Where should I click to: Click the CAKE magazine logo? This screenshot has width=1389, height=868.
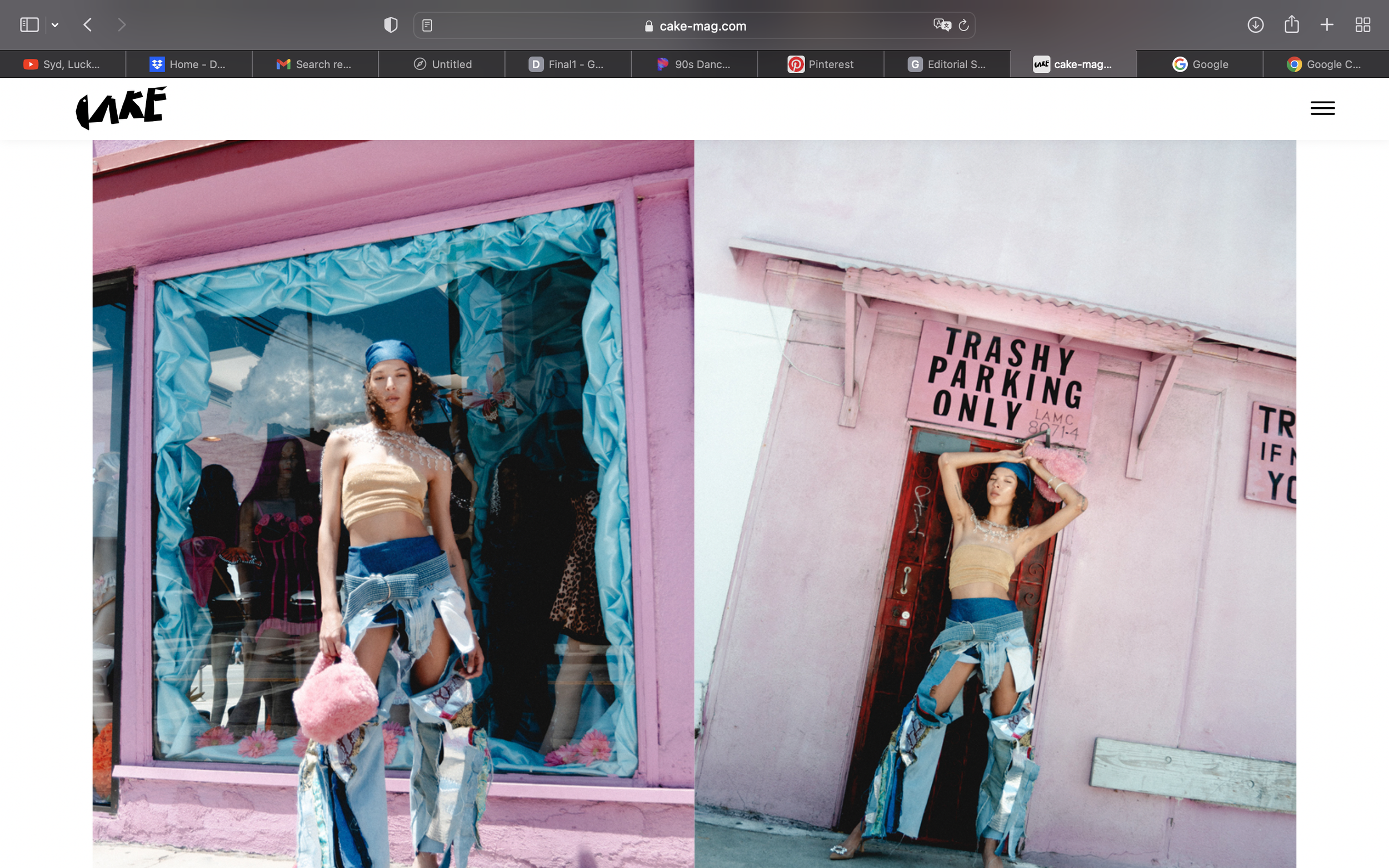click(121, 108)
